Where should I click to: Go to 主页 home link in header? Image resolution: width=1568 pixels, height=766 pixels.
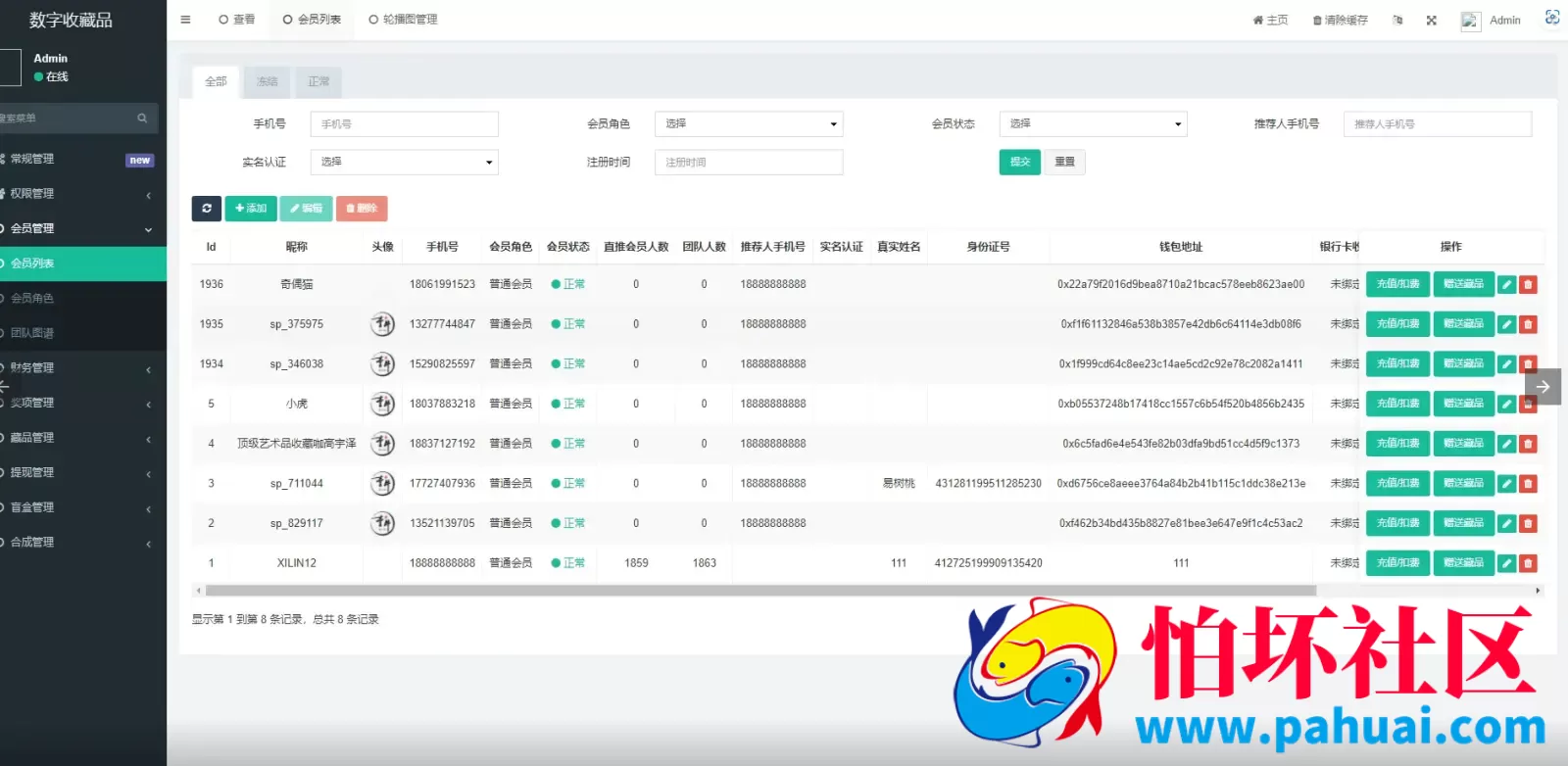click(x=1270, y=20)
